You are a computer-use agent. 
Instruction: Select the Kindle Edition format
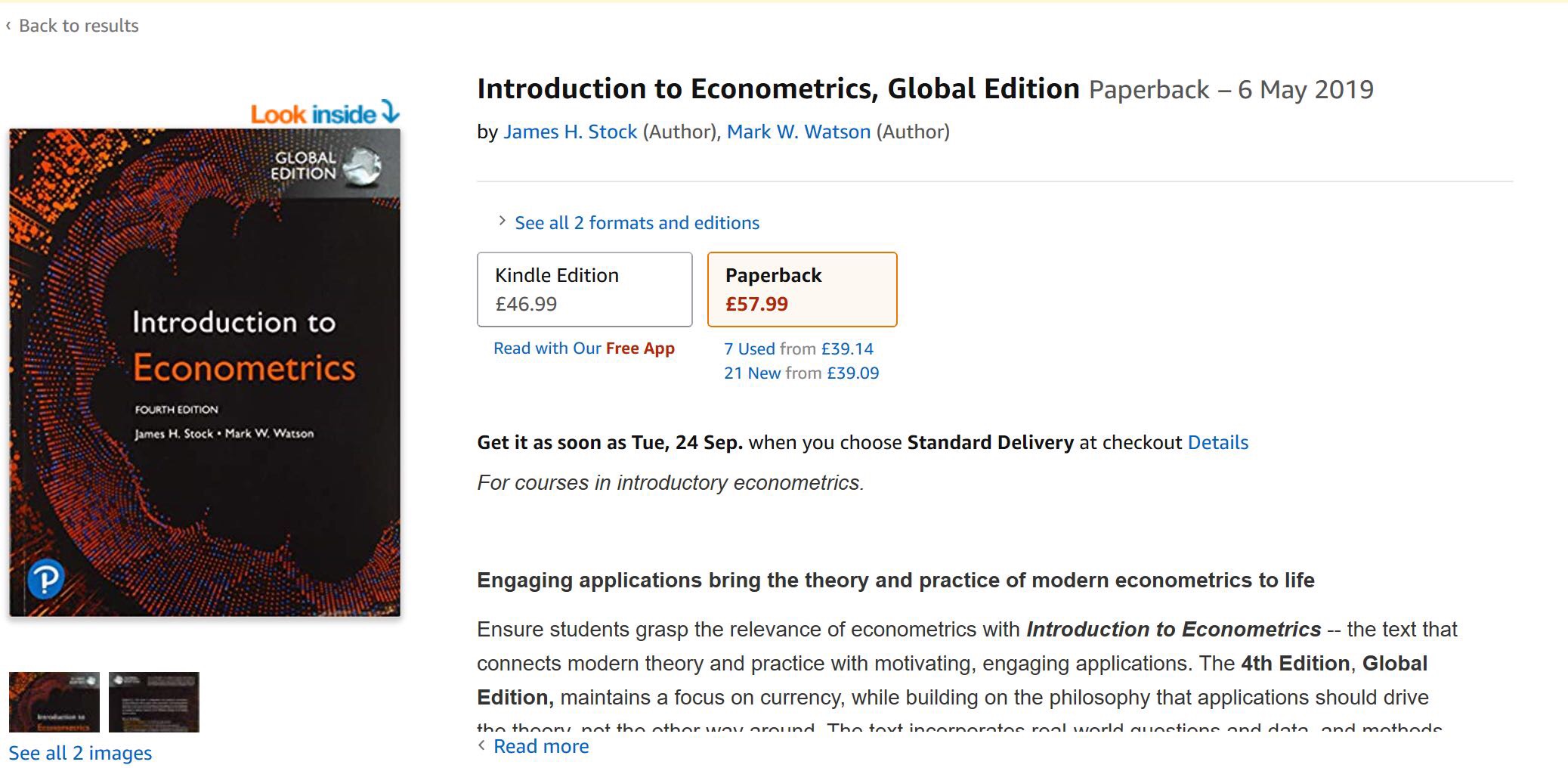click(x=584, y=290)
